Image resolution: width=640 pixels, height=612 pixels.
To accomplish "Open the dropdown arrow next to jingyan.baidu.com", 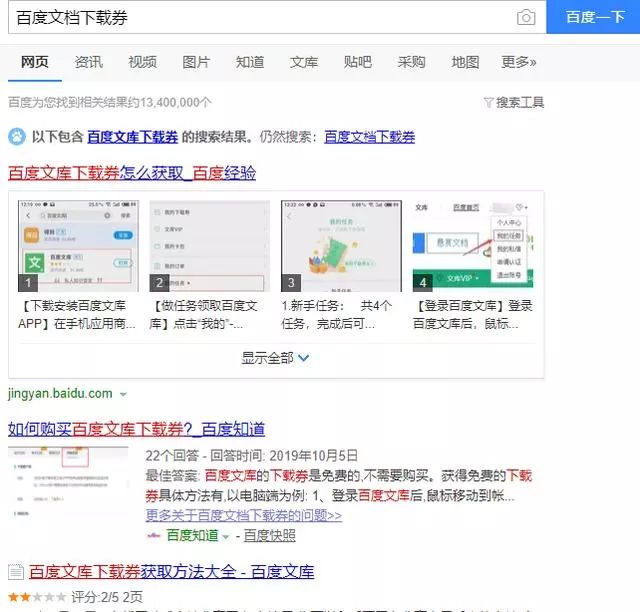I will click(x=123, y=394).
